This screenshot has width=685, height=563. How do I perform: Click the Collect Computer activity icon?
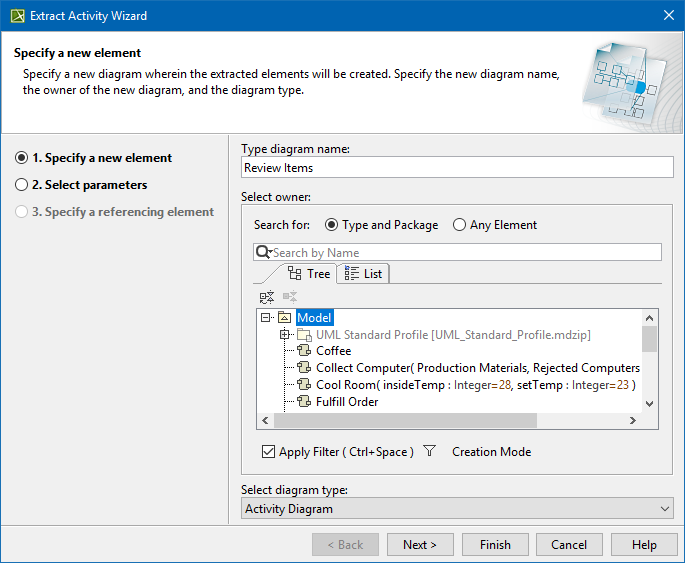(305, 368)
